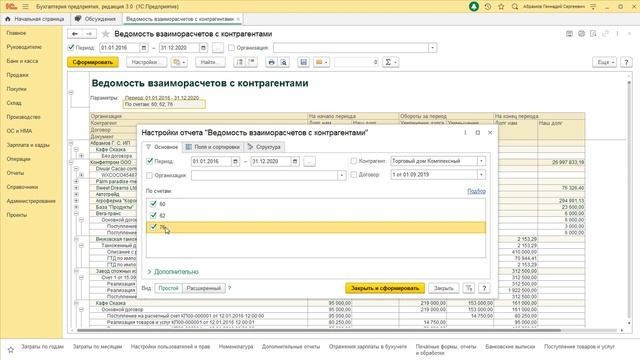This screenshot has height=360, width=640.
Task: Click the filter settings icon beside Закрыть
Action: (x=469, y=288)
